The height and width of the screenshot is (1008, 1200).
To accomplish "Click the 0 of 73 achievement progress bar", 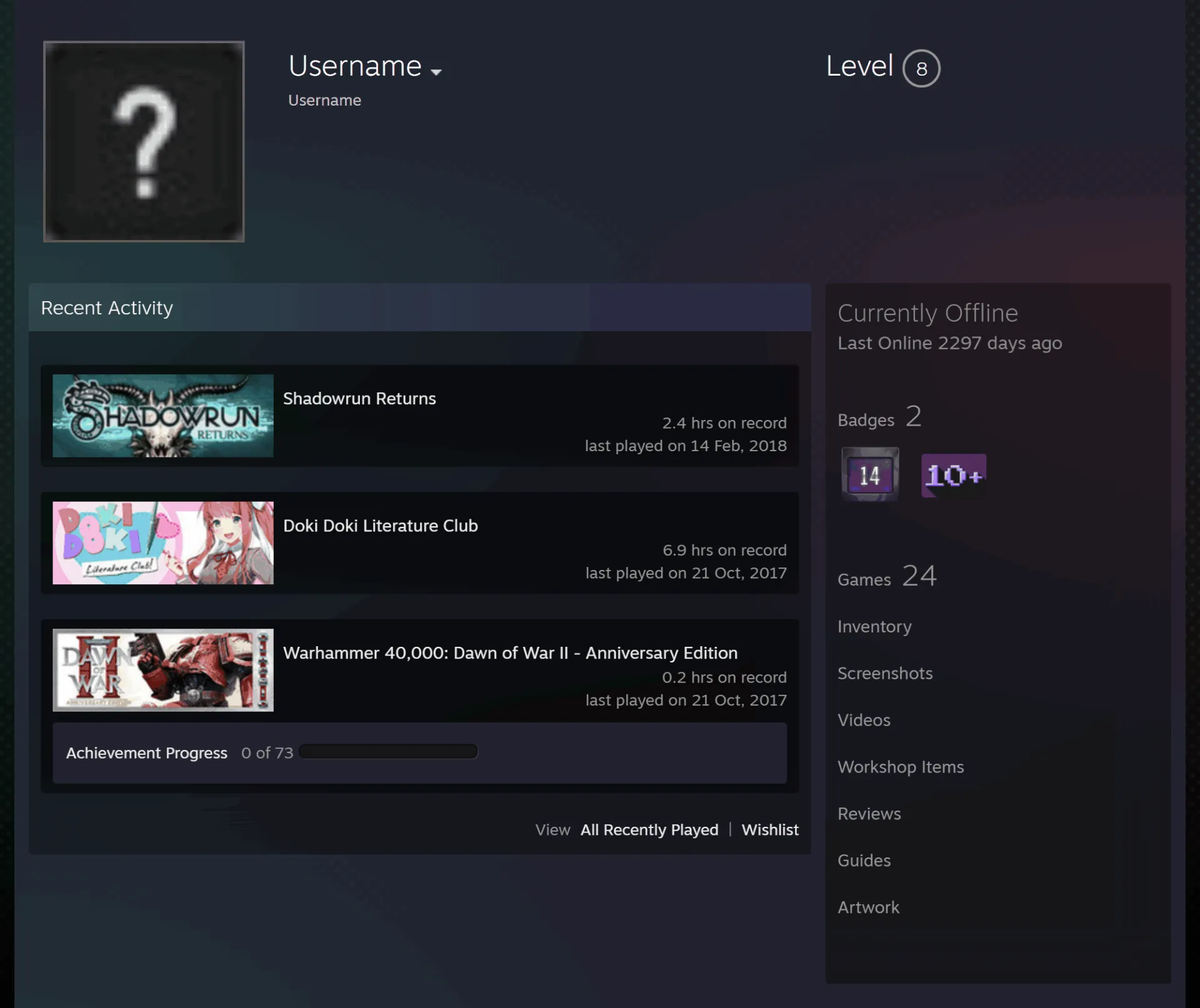I will (x=388, y=751).
